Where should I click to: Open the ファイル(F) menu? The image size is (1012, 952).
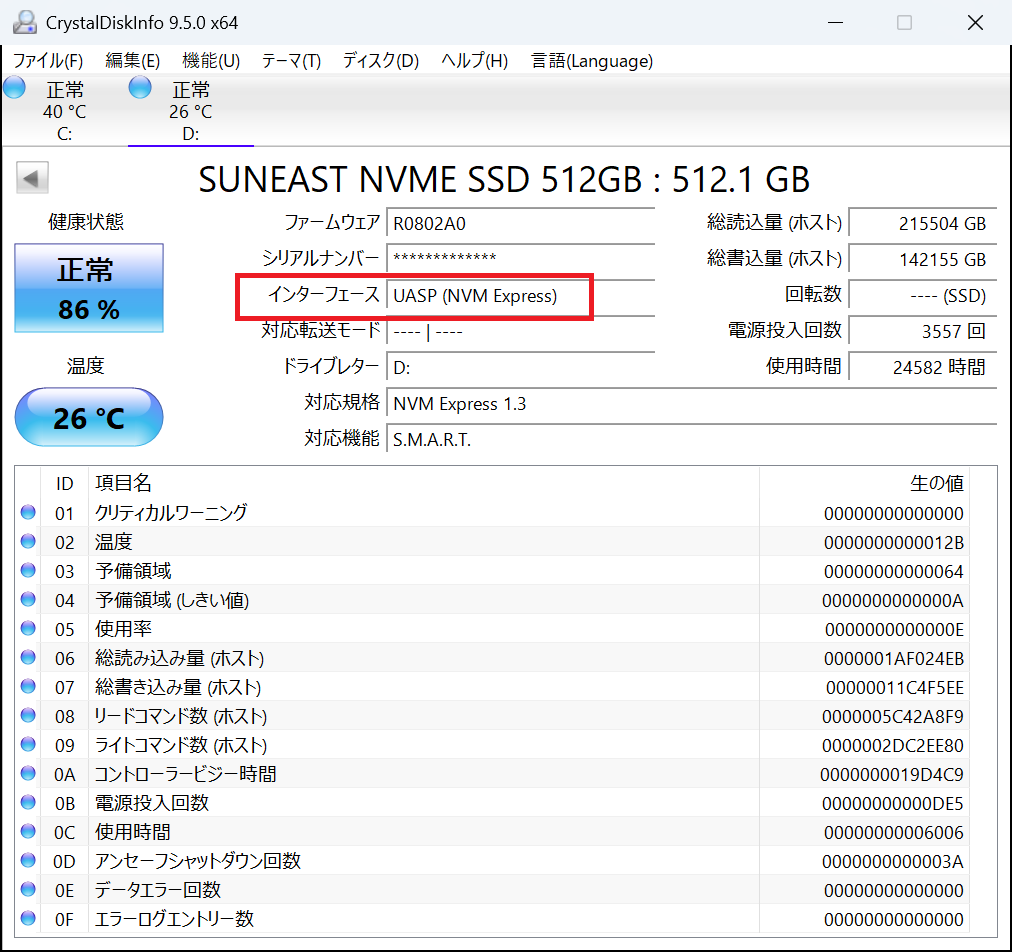tap(48, 61)
